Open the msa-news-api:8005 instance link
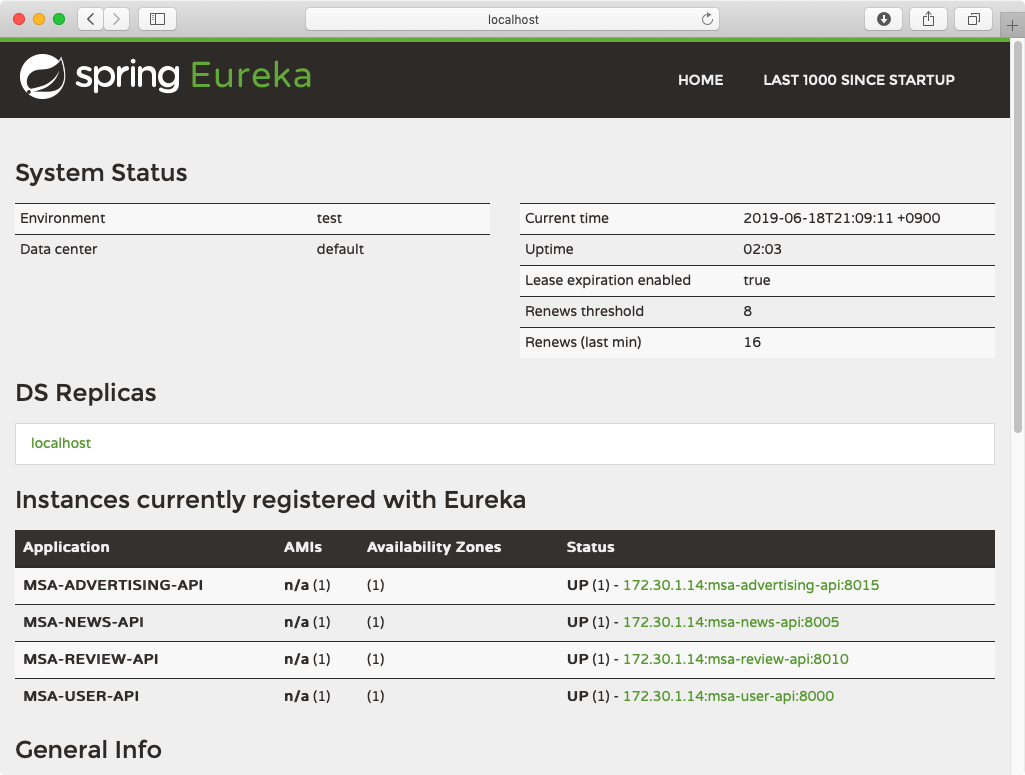Viewport: 1025px width, 775px height. click(730, 622)
